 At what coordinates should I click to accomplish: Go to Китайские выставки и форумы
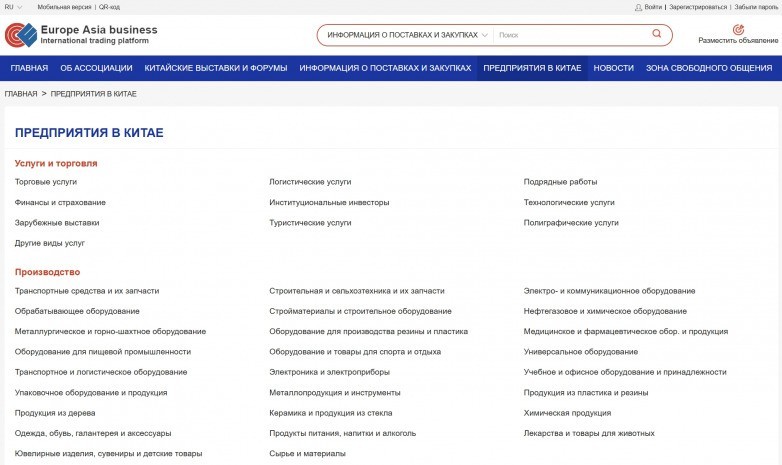[216, 68]
